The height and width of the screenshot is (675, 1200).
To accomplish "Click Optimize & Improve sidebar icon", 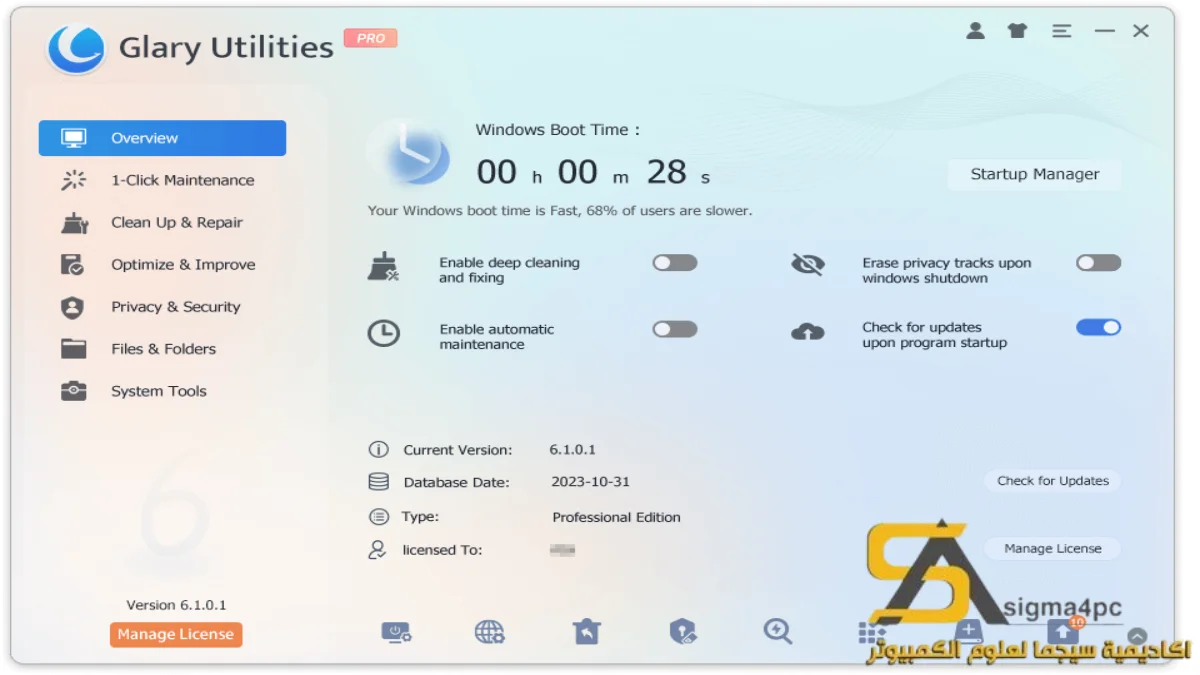I will [x=72, y=264].
